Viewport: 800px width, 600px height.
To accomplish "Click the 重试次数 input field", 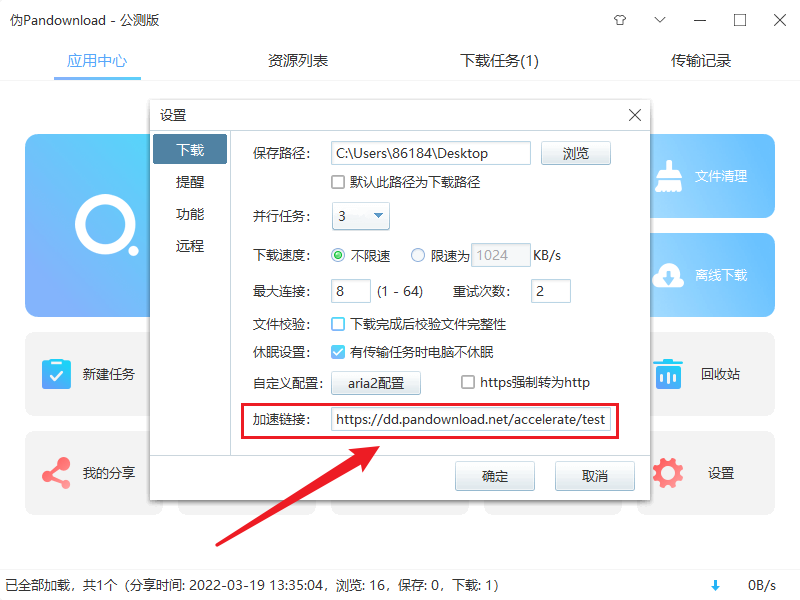I will [551, 291].
